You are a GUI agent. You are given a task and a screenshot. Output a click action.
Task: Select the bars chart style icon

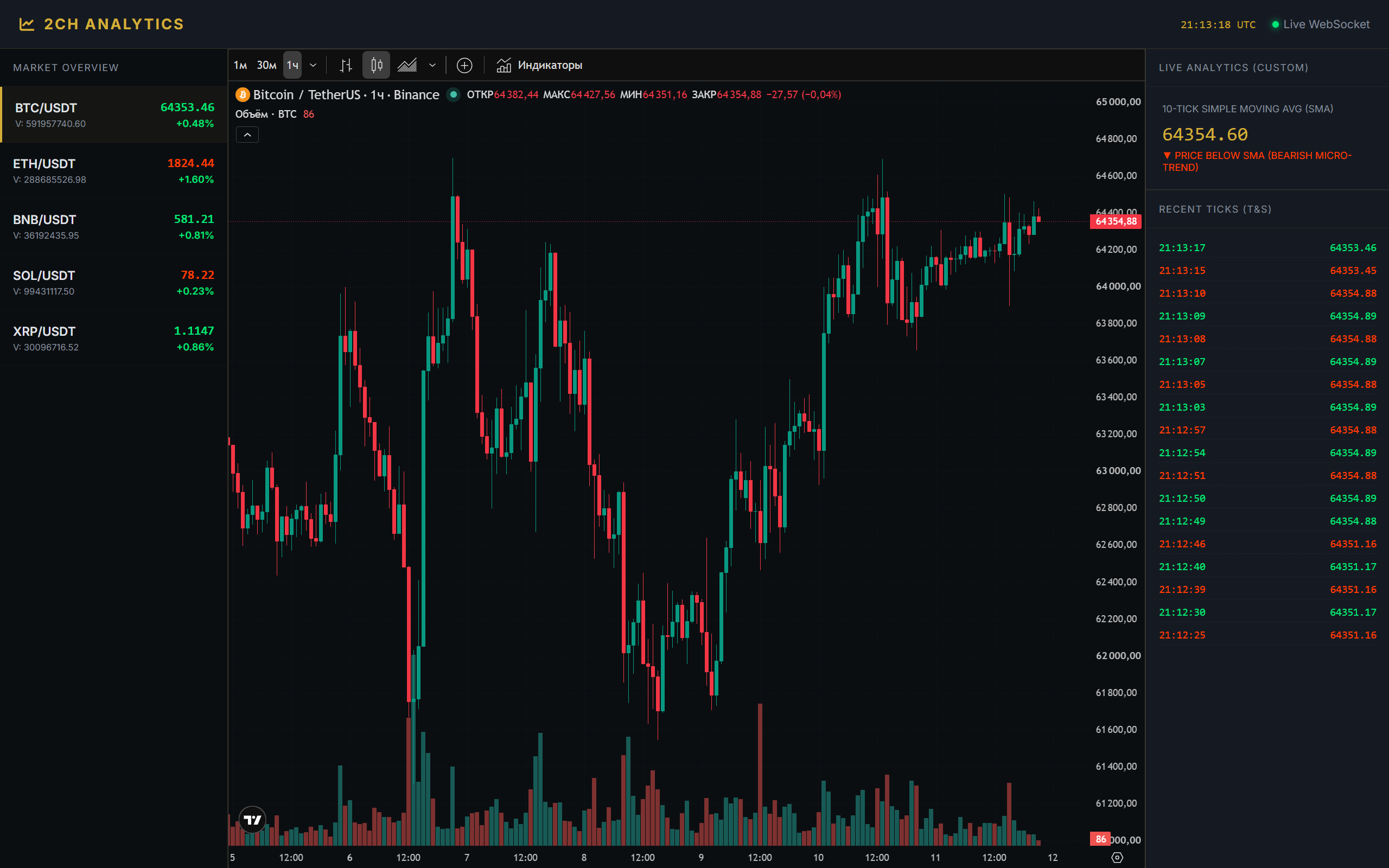pos(346,66)
